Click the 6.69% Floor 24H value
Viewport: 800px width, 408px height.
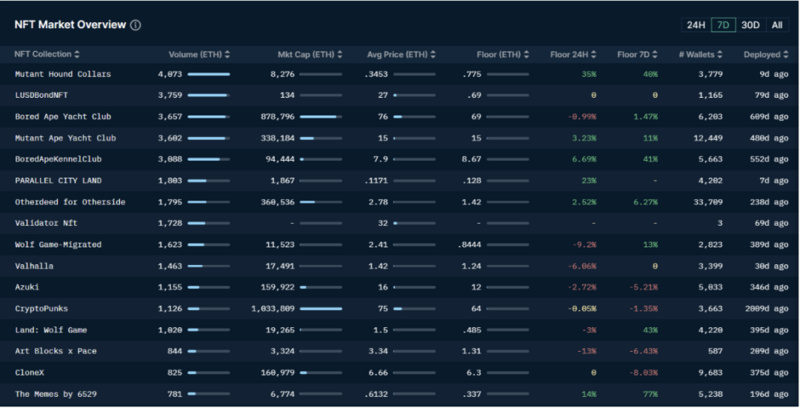[x=584, y=159]
